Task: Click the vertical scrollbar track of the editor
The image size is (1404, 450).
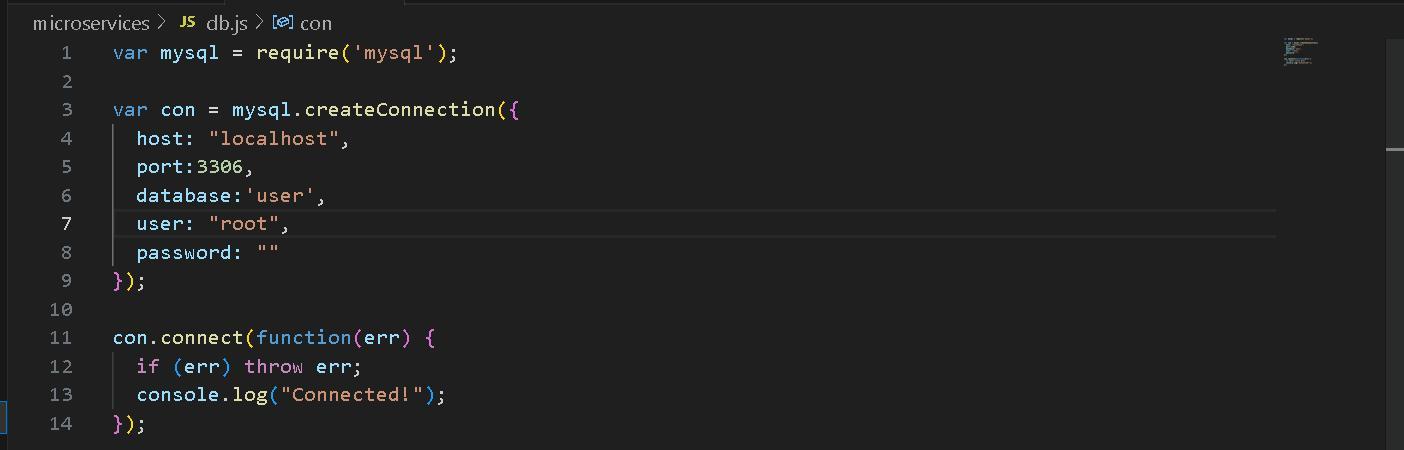Action: (1395, 300)
